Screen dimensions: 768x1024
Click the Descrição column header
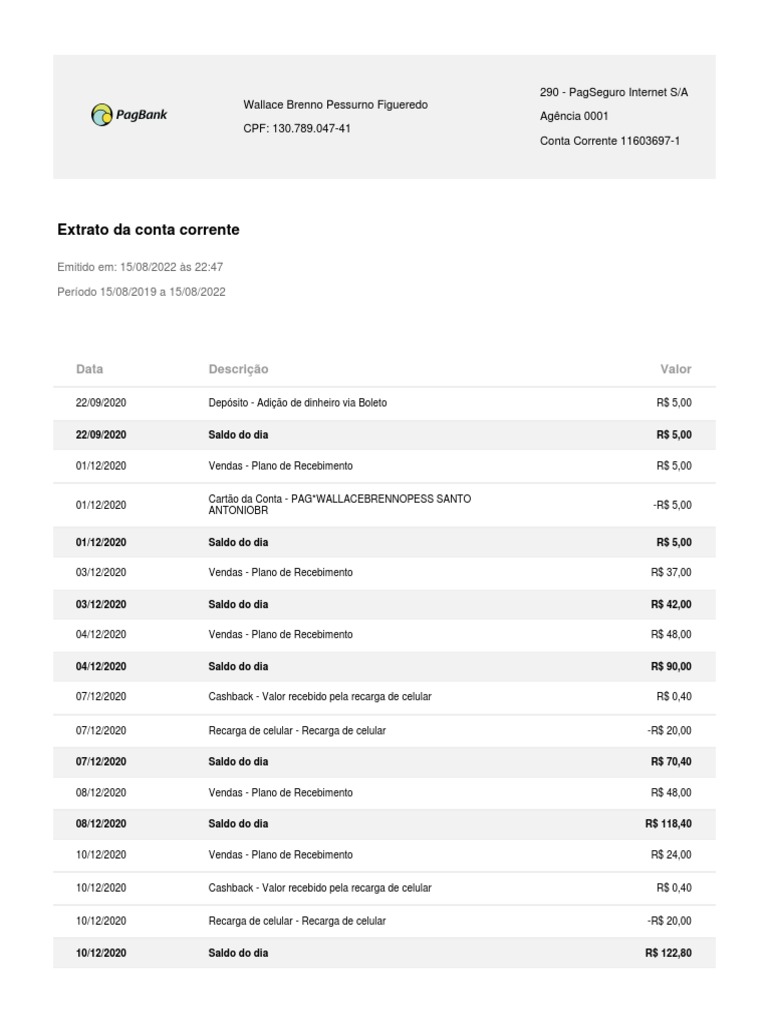click(x=238, y=370)
